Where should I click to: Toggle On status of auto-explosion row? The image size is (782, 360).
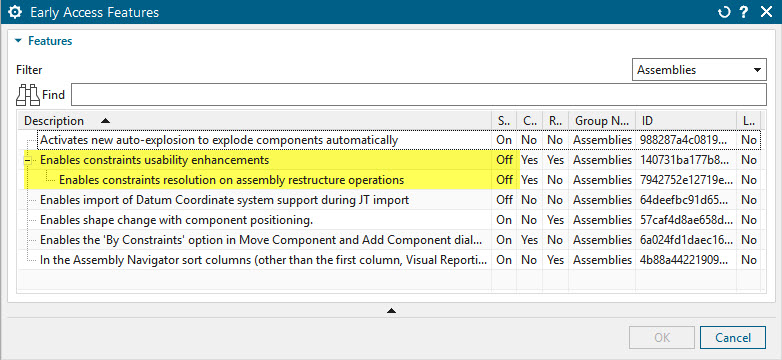click(x=504, y=140)
